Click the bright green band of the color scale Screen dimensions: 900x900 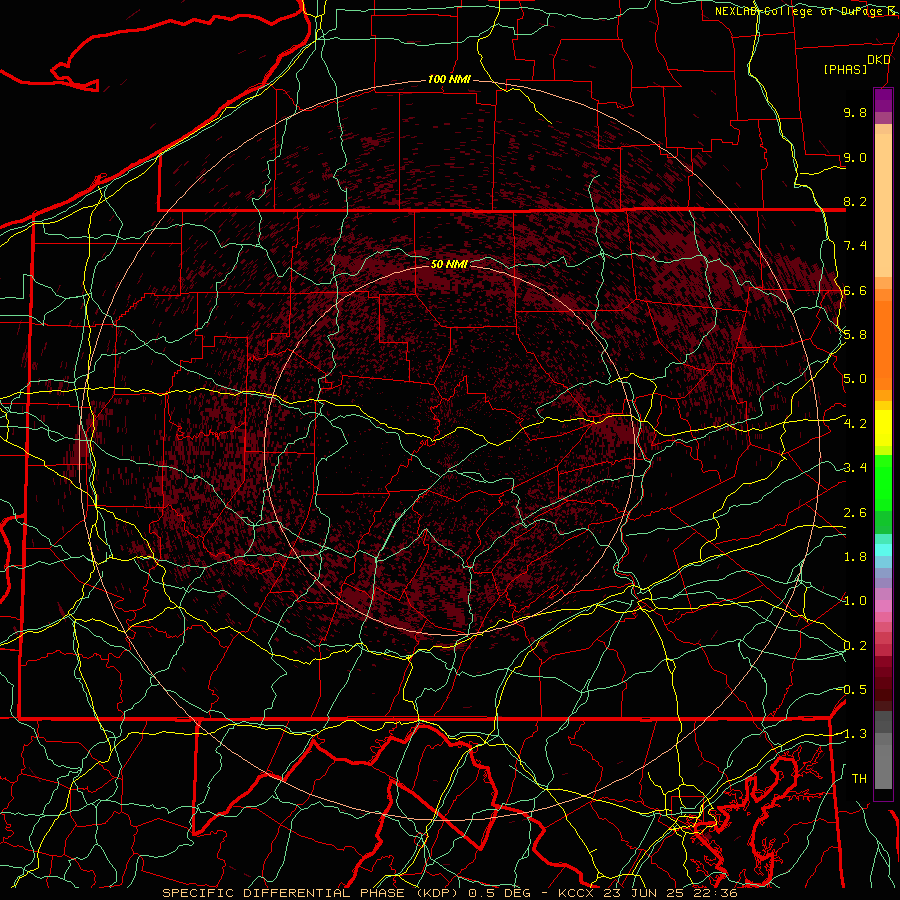(x=883, y=482)
